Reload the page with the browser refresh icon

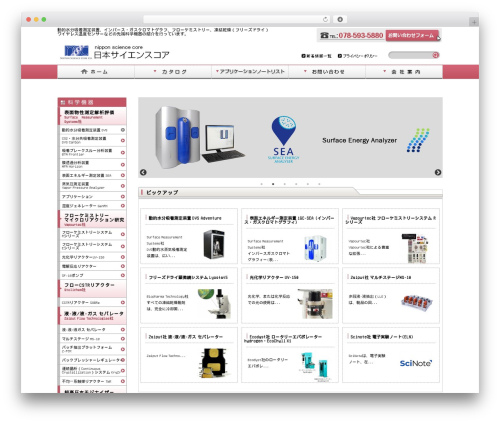[325, 19]
